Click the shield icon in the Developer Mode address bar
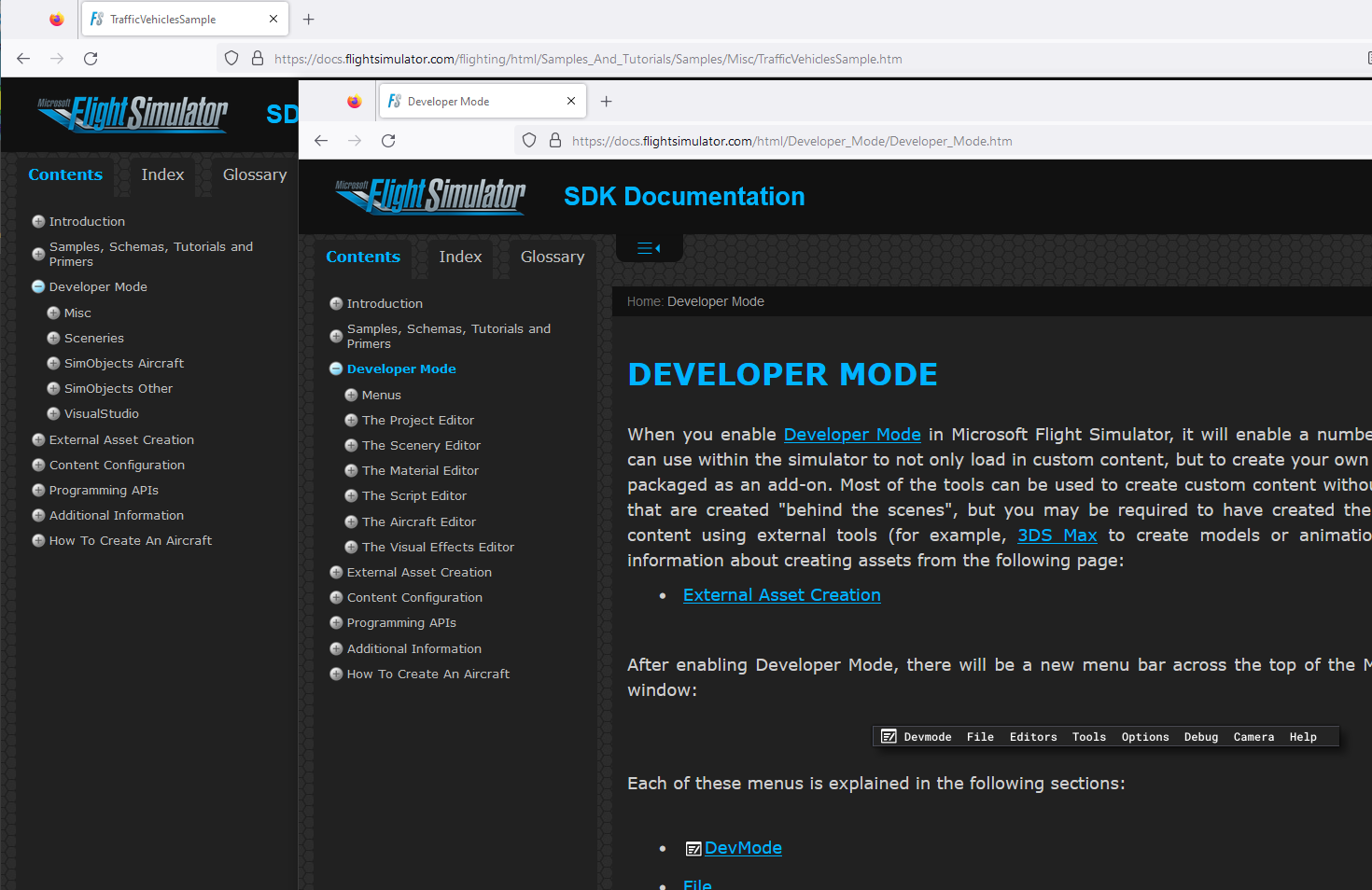This screenshot has height=890, width=1372. 529,141
